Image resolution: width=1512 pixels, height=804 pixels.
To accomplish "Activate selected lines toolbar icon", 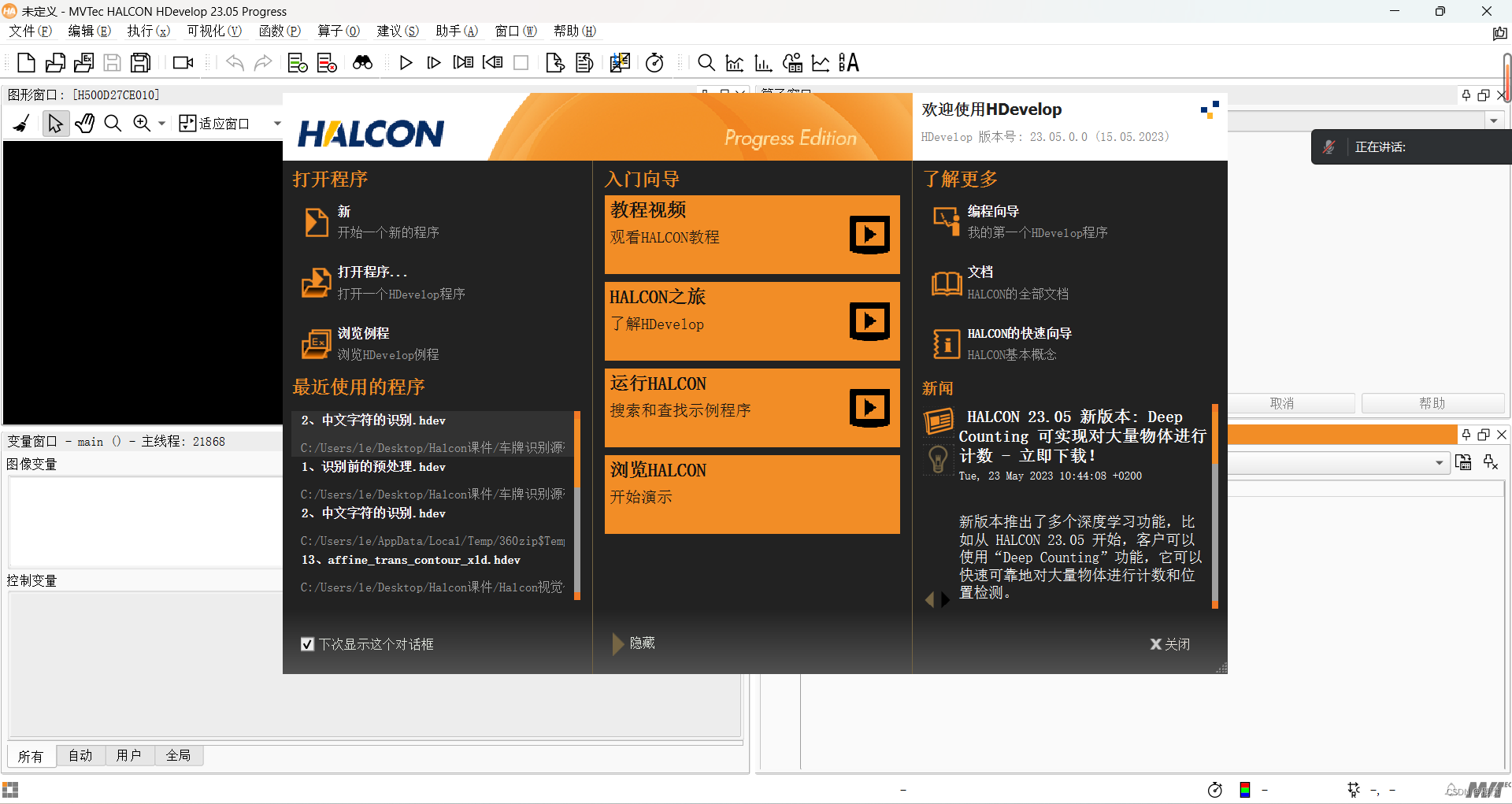I will [298, 62].
